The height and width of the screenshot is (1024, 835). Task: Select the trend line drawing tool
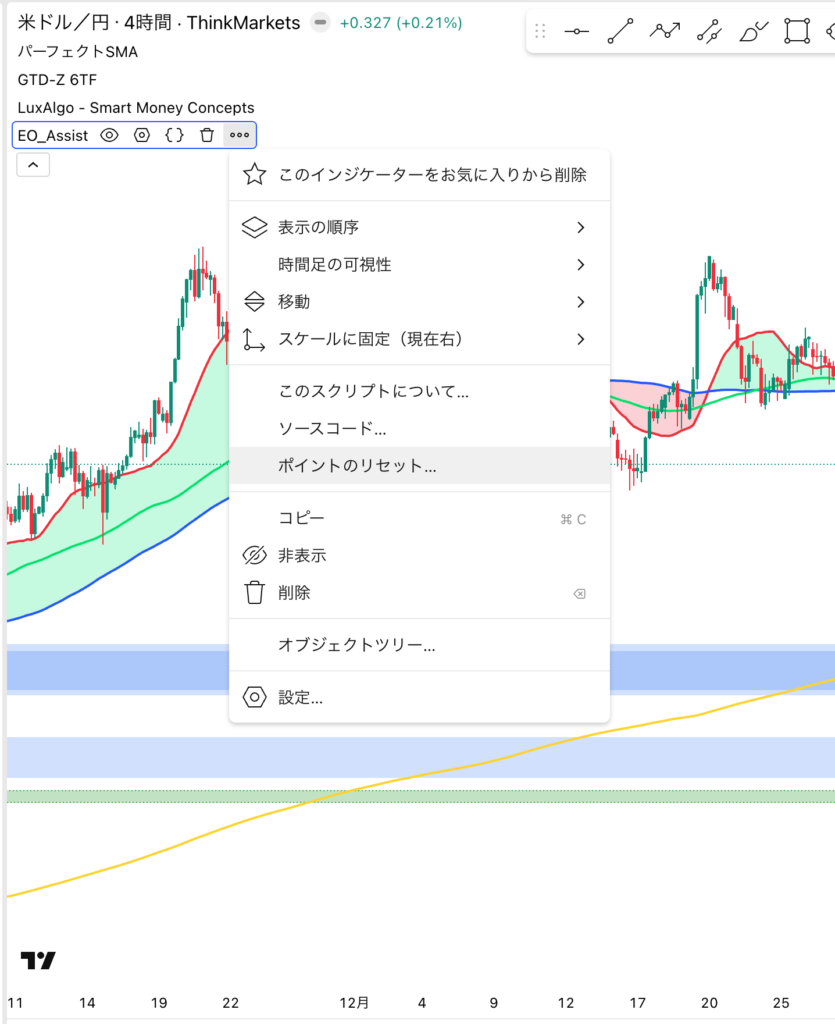tap(620, 31)
